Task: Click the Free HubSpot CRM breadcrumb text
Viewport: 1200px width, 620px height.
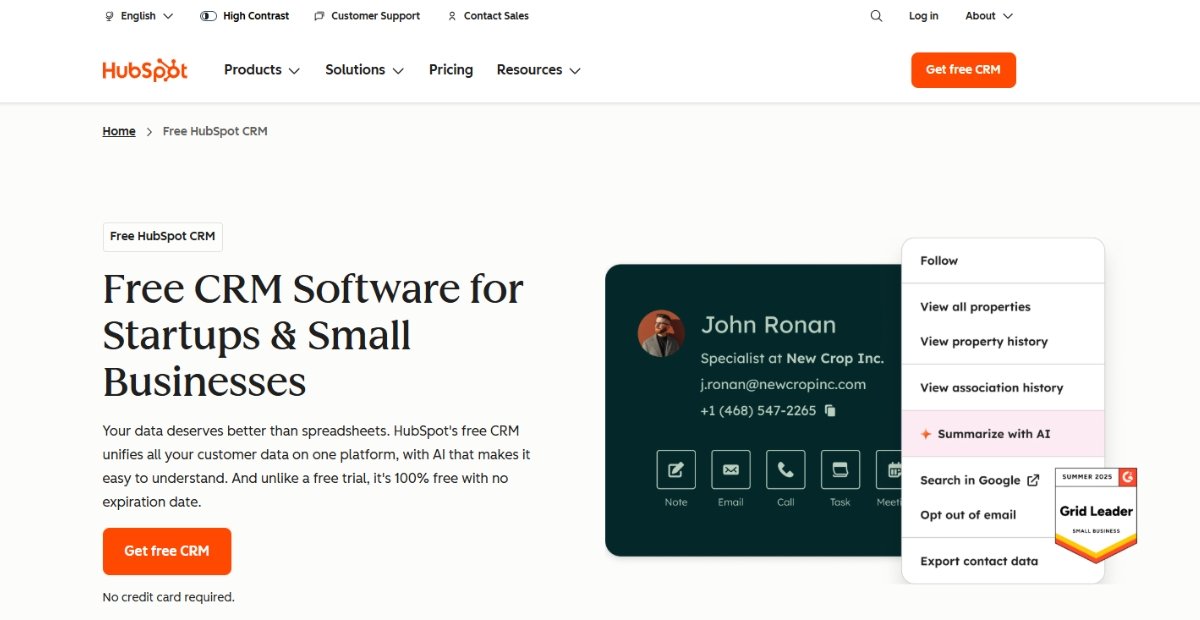Action: coord(215,131)
